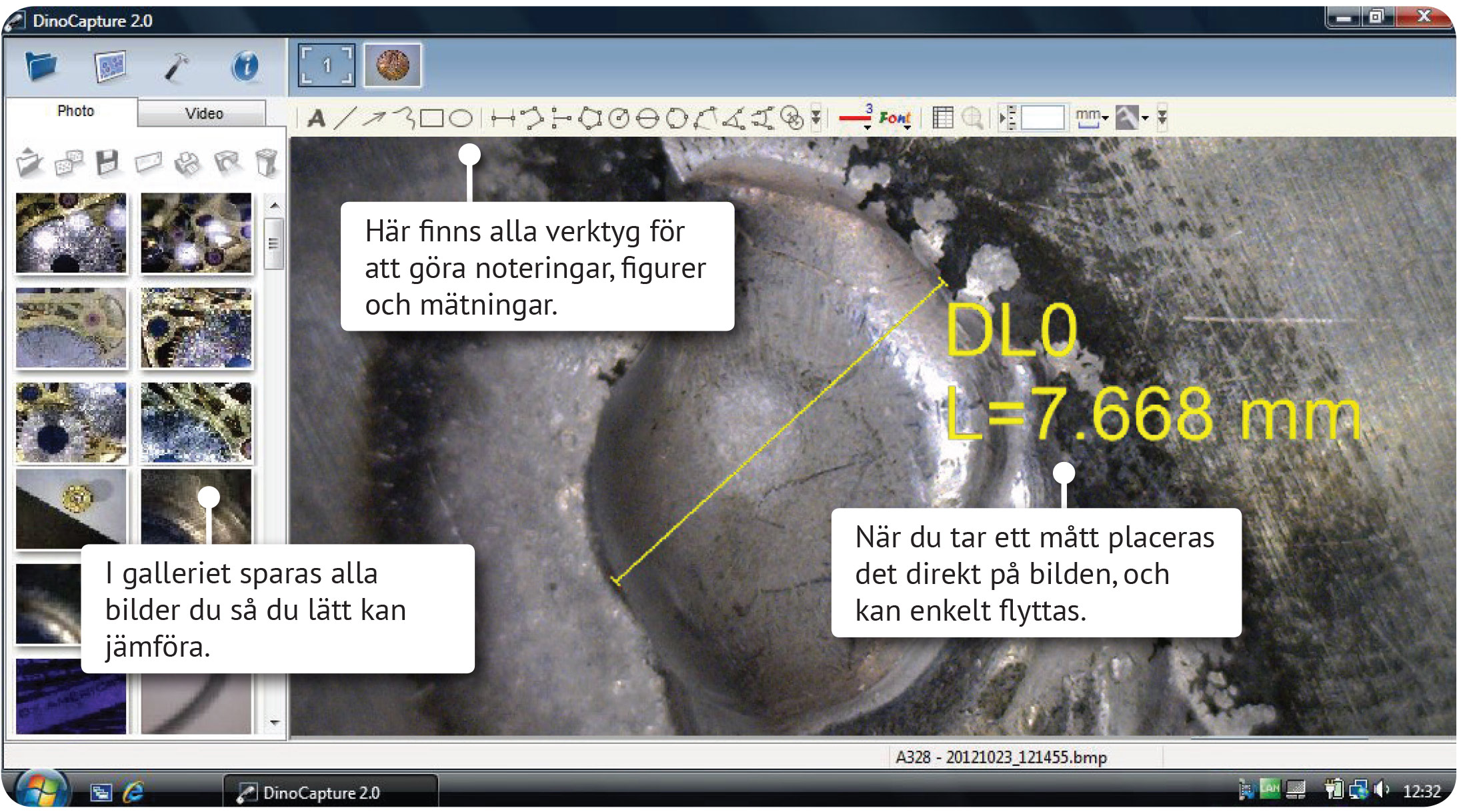Viewport: 1461px width, 812px height.
Task: Expand the toolbar options overflow arrow
Action: pyautogui.click(x=1162, y=118)
